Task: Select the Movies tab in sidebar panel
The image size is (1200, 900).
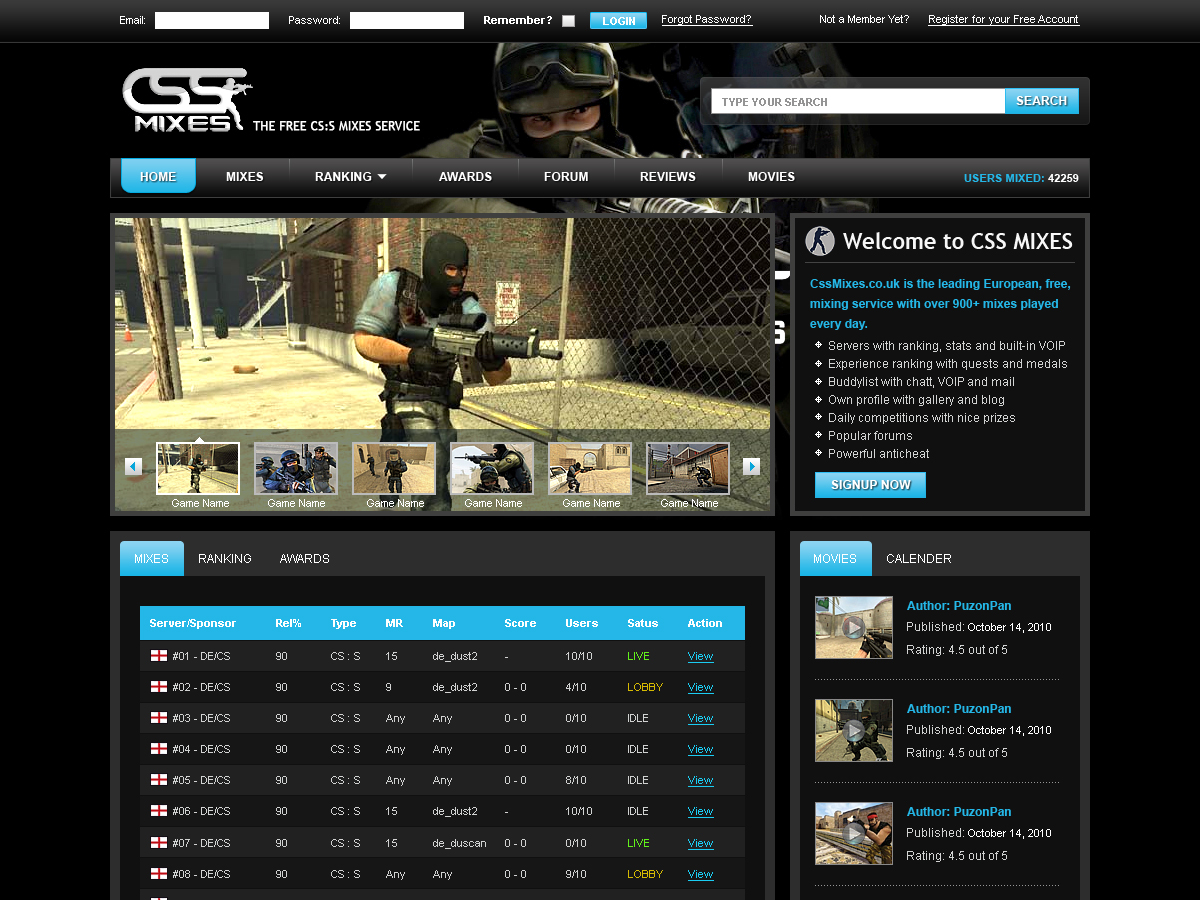Action: point(835,558)
